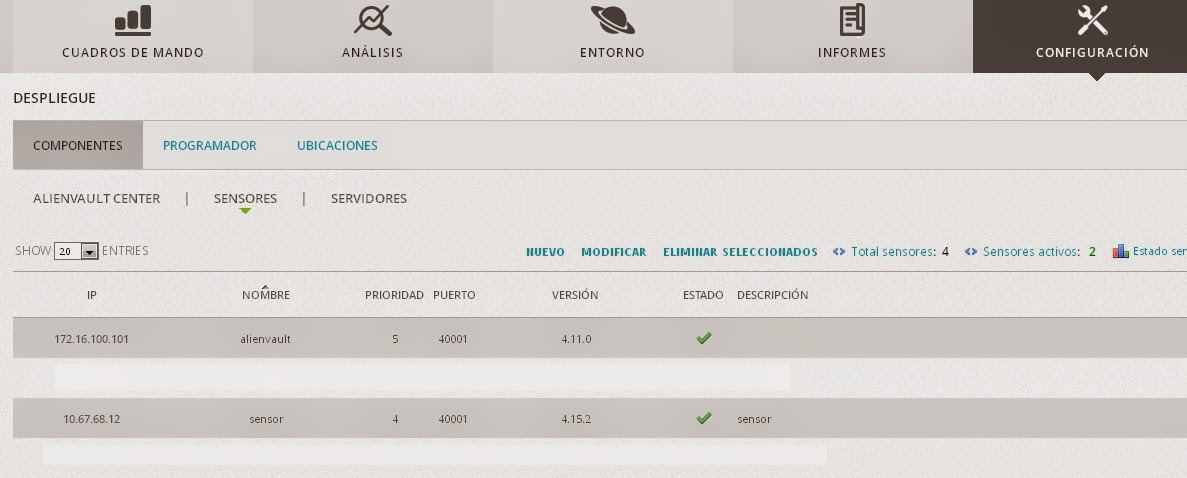The height and width of the screenshot is (478, 1187).
Task: Open the Entorno planet icon
Action: [x=612, y=20]
